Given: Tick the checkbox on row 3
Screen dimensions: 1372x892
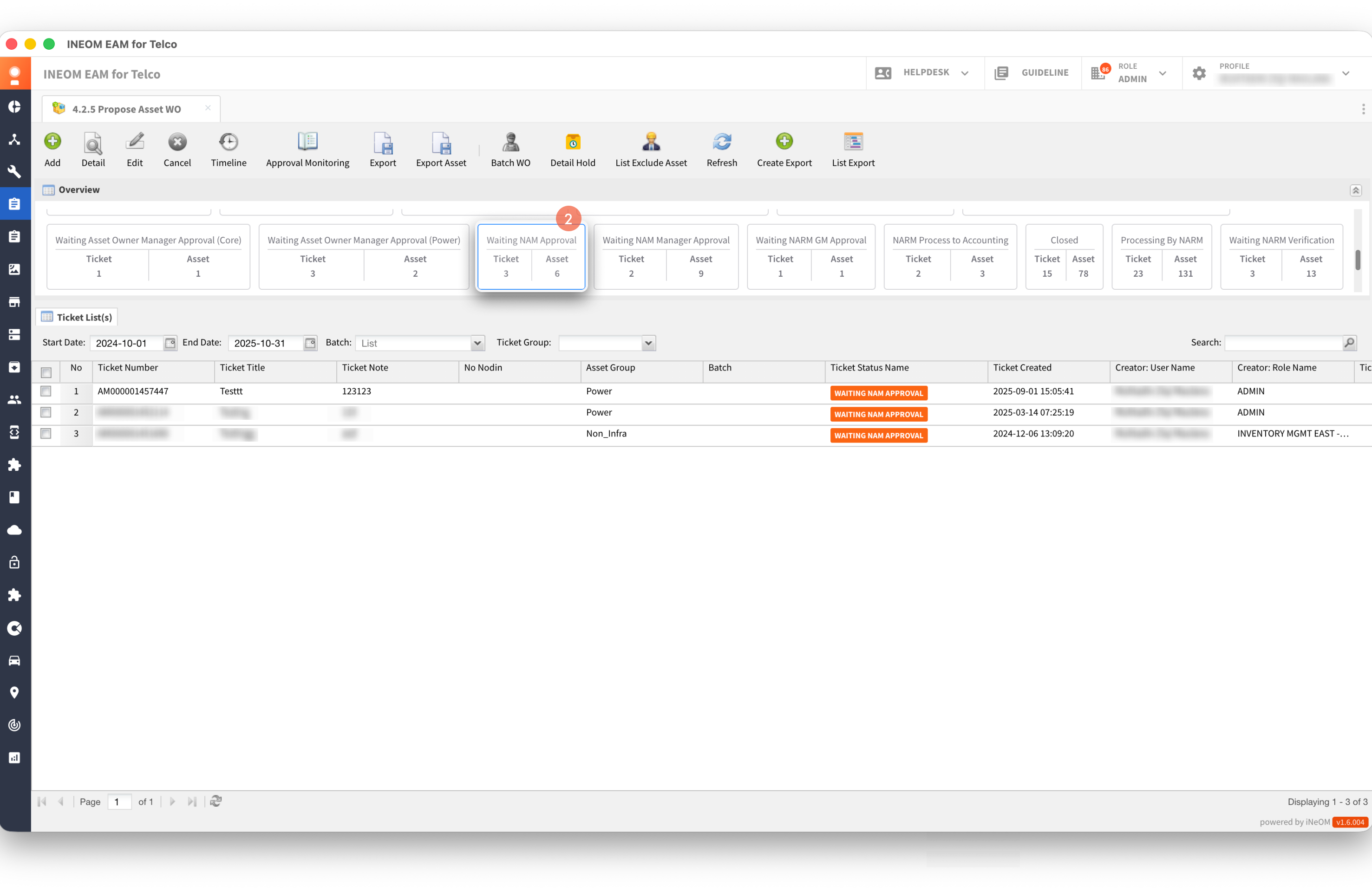Looking at the screenshot, I should pos(46,433).
